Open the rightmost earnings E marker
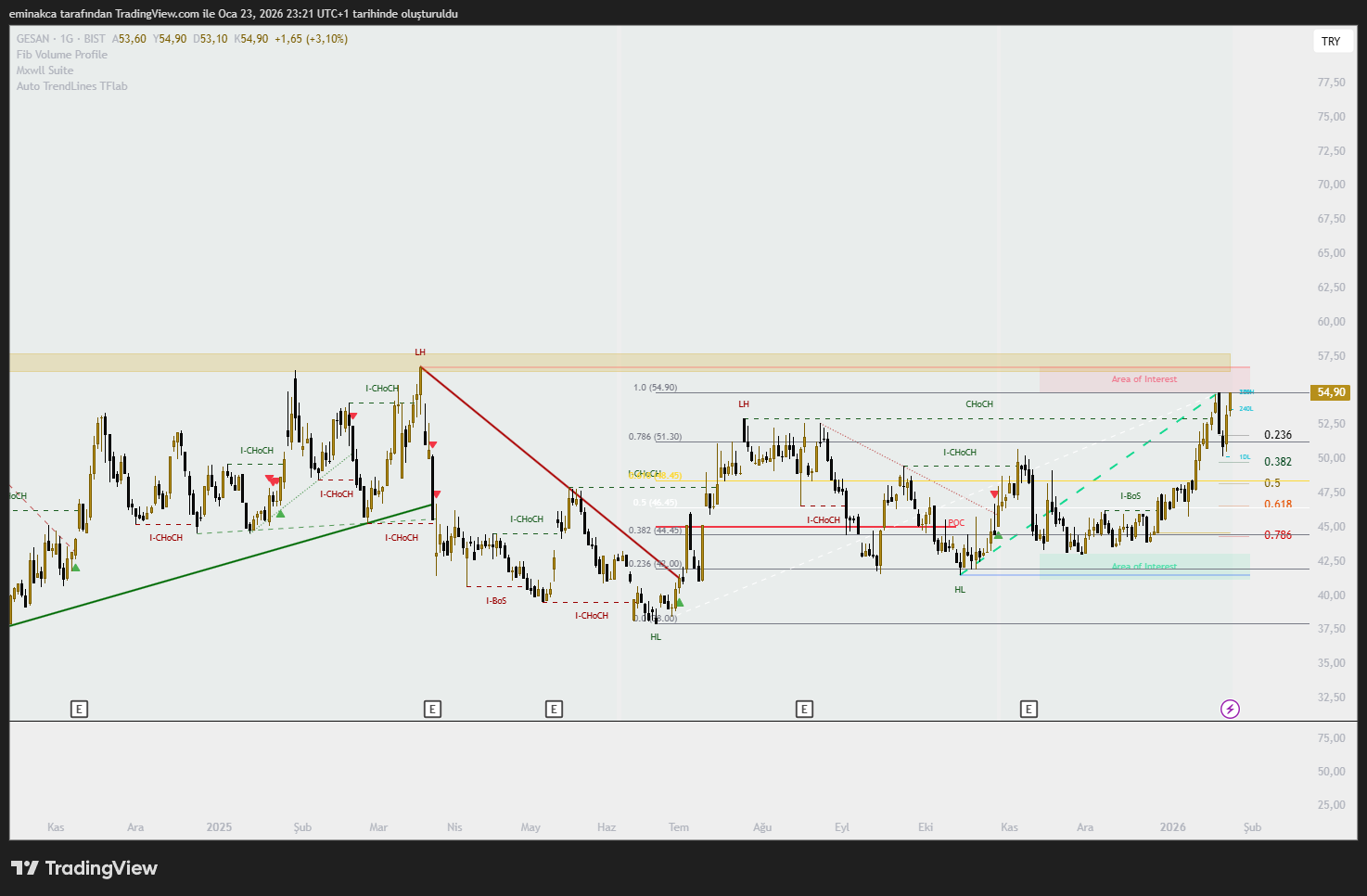This screenshot has width=1367, height=896. click(1028, 710)
